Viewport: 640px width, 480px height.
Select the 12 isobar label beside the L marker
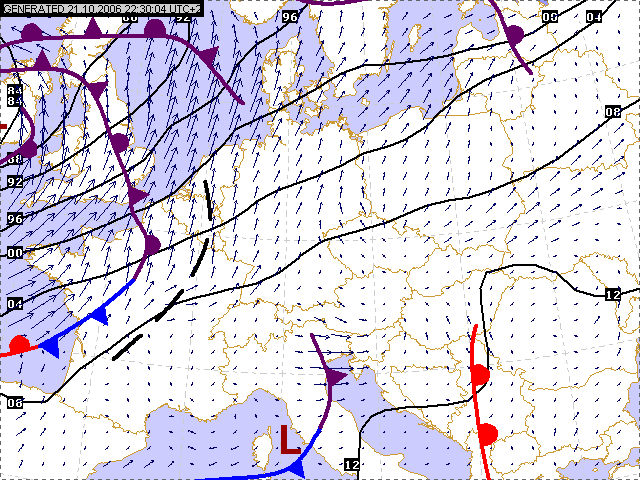click(x=351, y=465)
